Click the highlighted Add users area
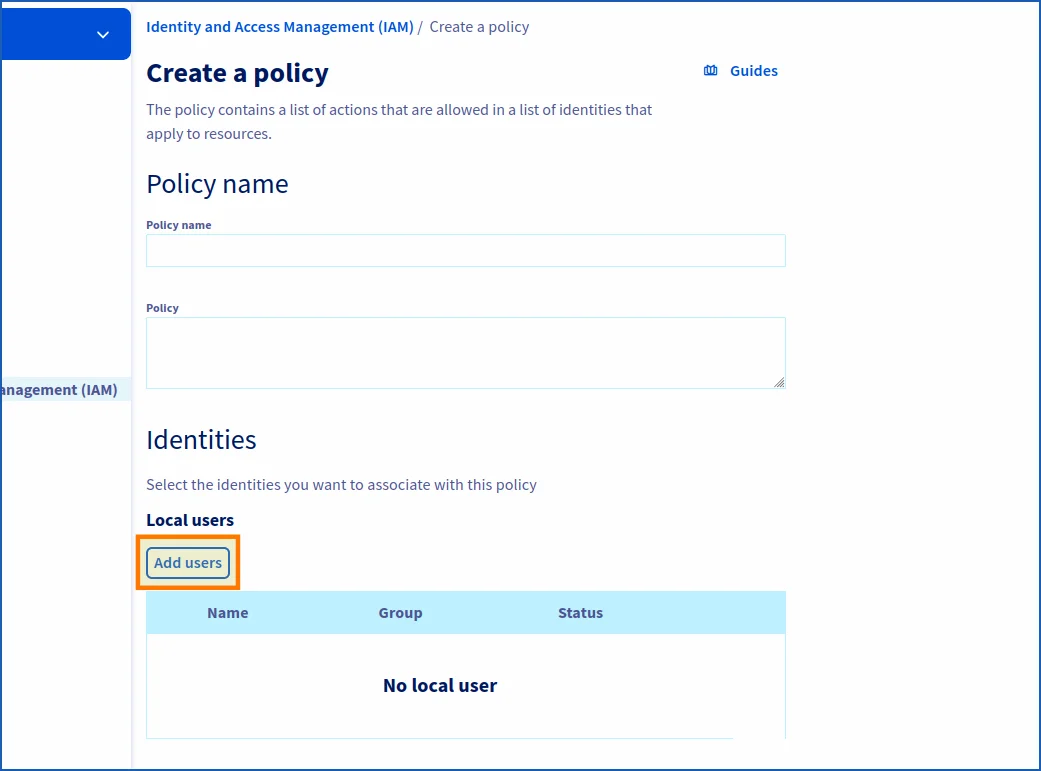Image resolution: width=1041 pixels, height=771 pixels. pos(187,562)
